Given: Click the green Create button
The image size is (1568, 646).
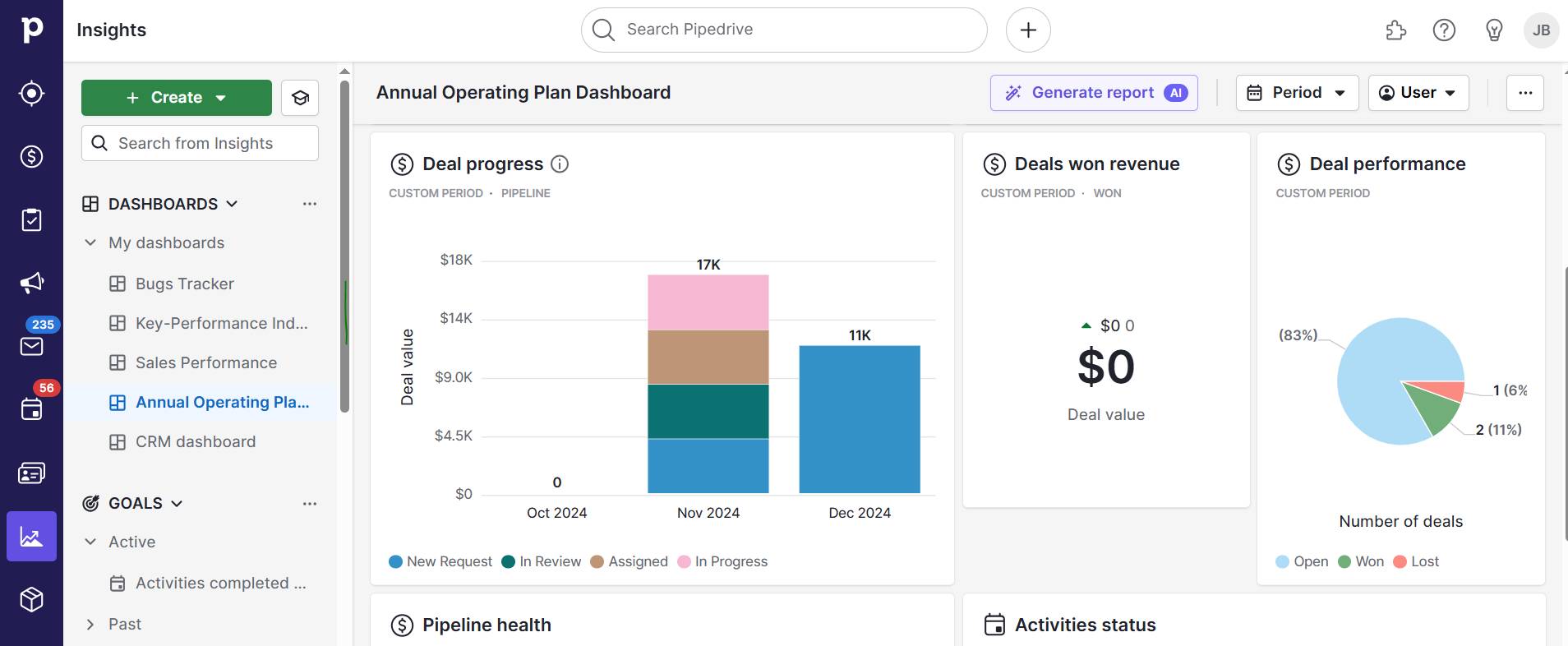Looking at the screenshot, I should coord(176,98).
